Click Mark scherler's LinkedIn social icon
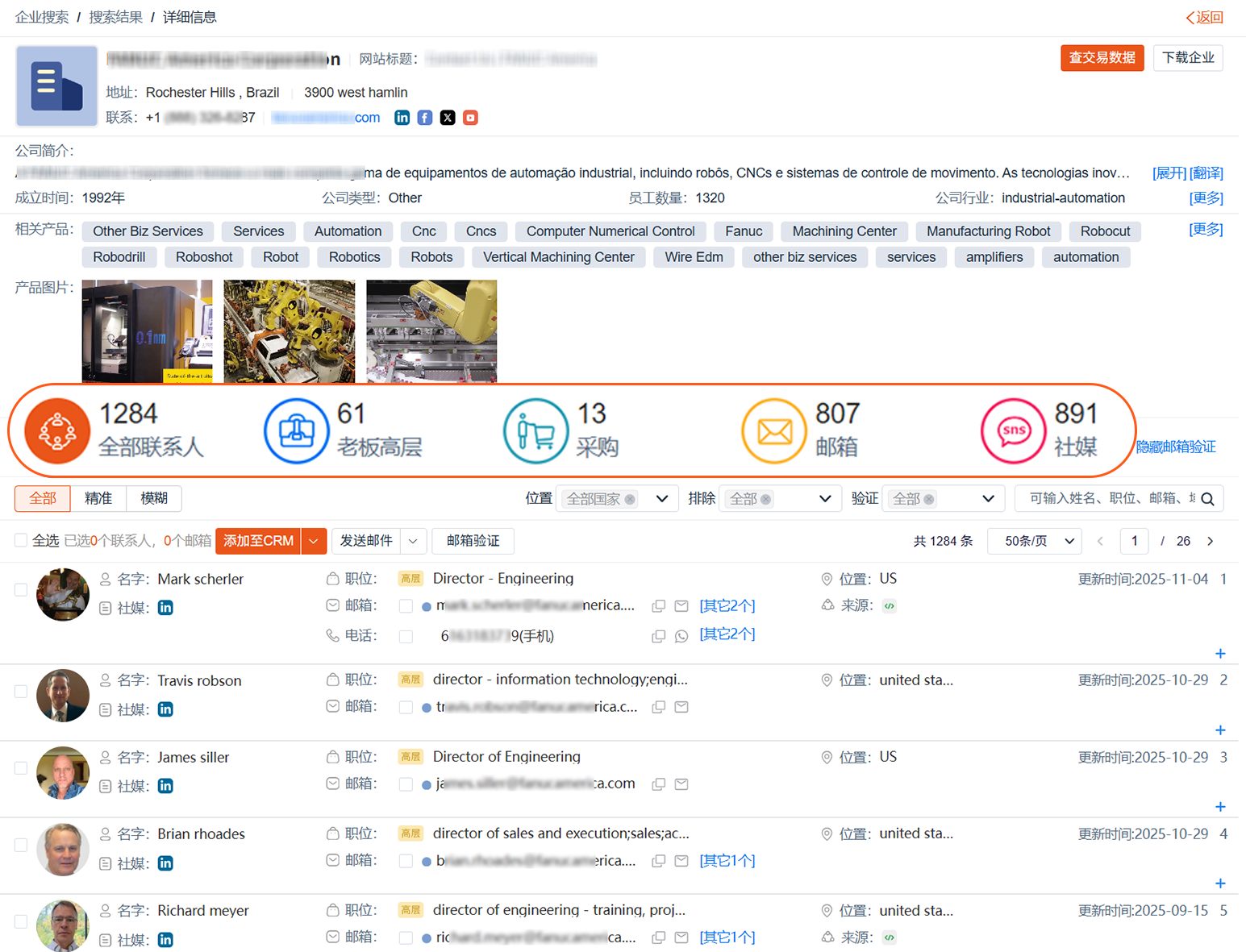Viewport: 1246px width, 952px height. click(x=165, y=608)
